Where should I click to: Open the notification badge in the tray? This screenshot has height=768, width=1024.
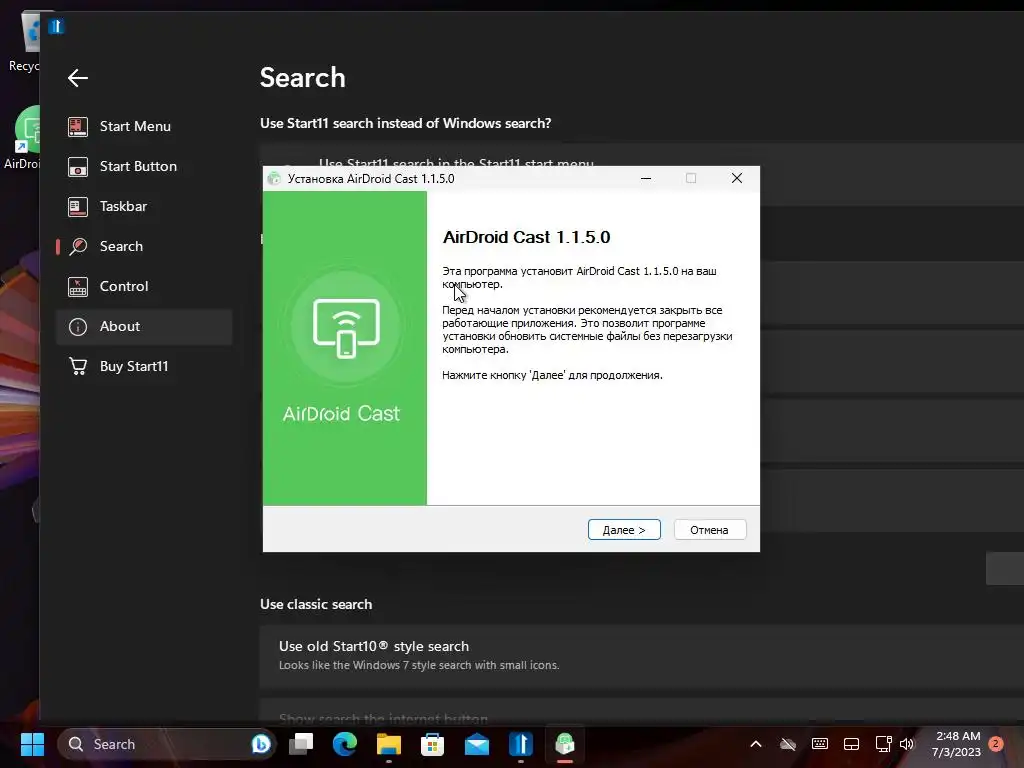coord(996,743)
